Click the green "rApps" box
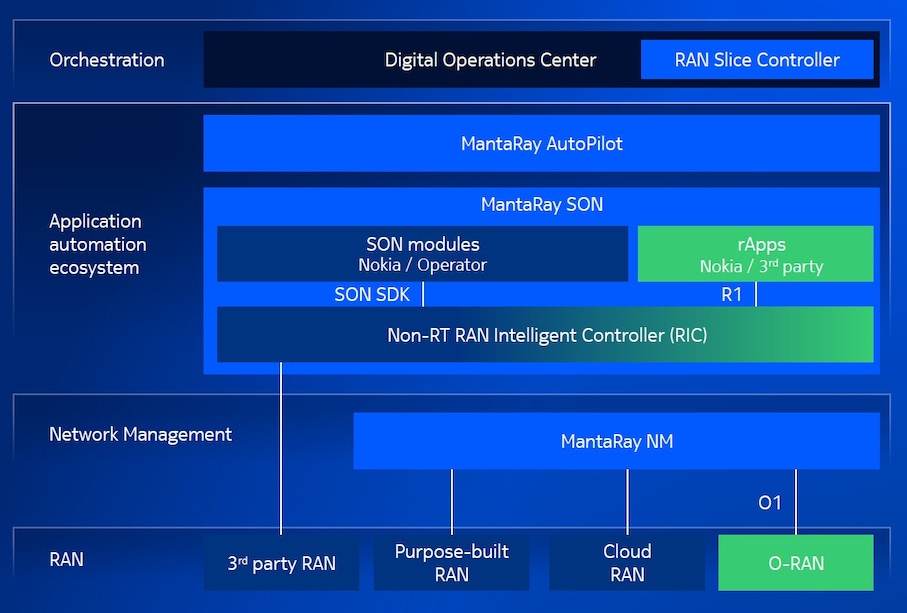This screenshot has height=613, width=907. [x=755, y=254]
